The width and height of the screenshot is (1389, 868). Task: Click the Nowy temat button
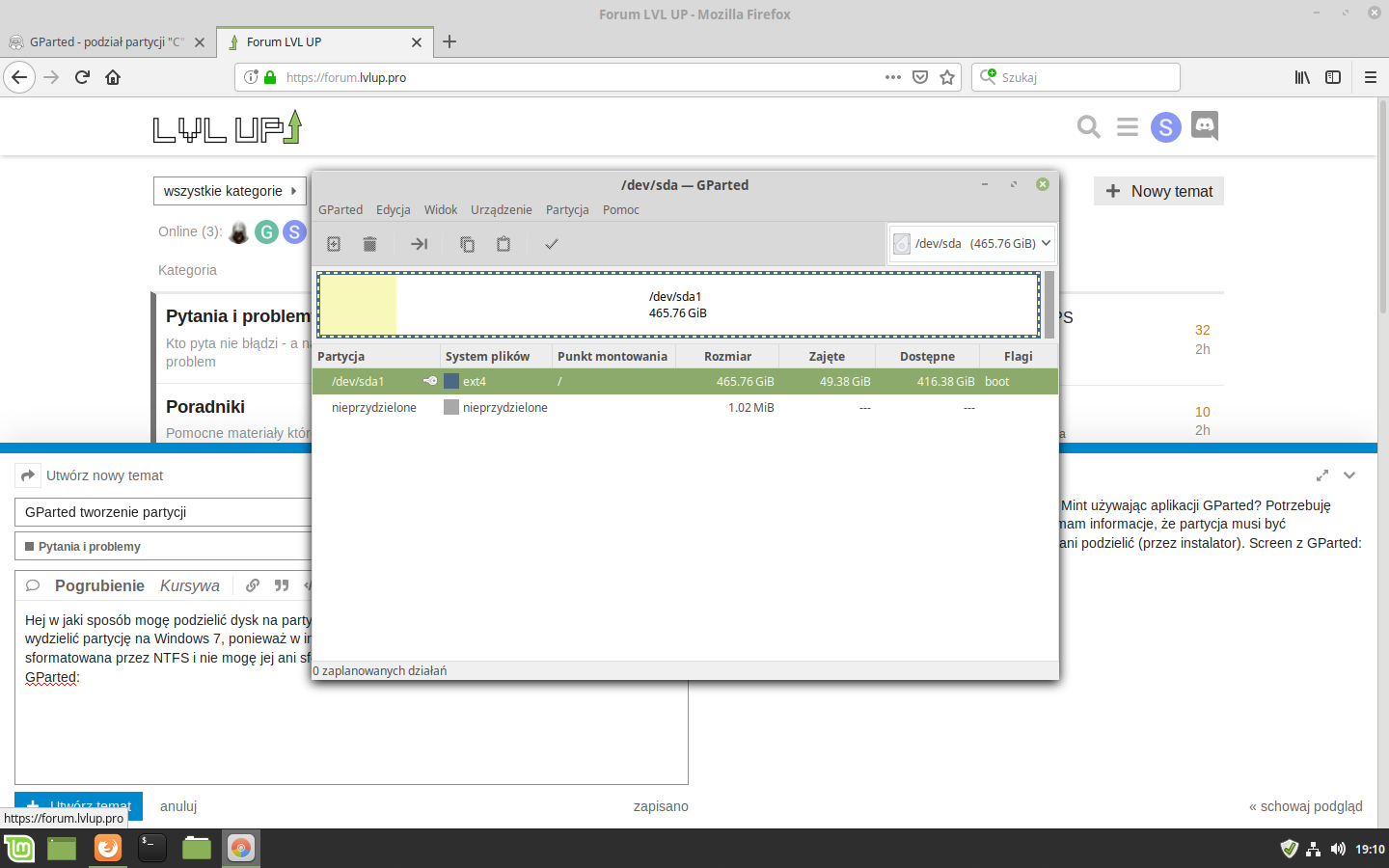1158,191
